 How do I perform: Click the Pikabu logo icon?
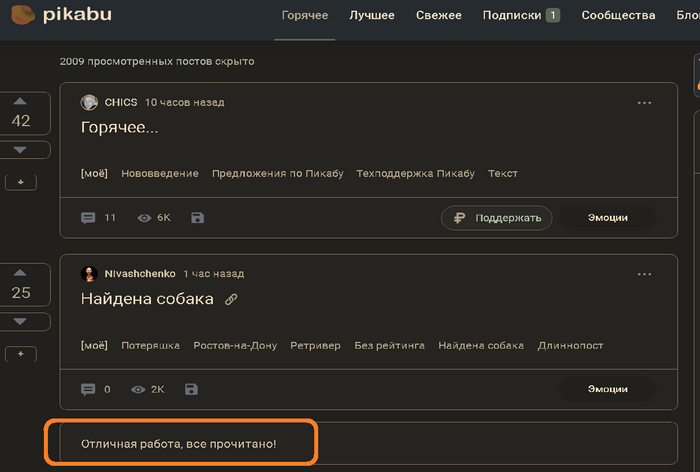23,15
